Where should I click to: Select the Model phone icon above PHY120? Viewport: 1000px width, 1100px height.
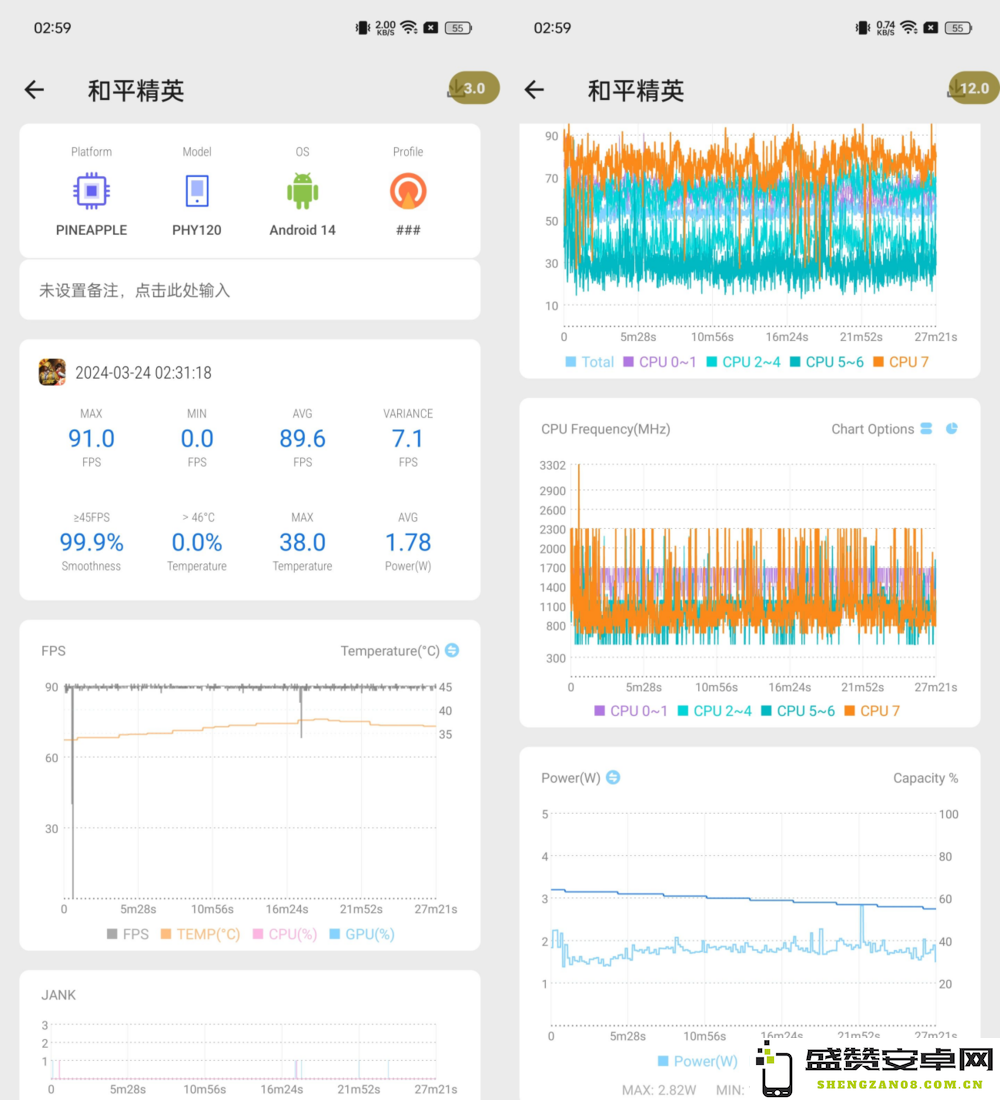pyautogui.click(x=197, y=191)
